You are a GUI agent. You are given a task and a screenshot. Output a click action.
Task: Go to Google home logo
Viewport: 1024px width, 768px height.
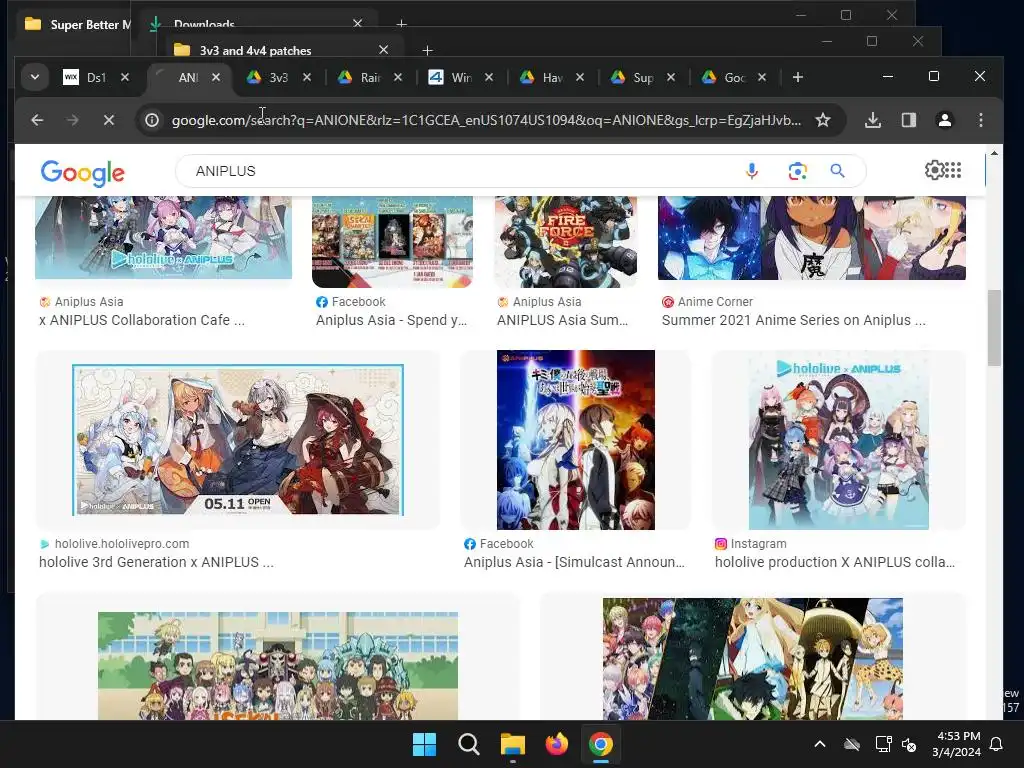click(x=82, y=172)
